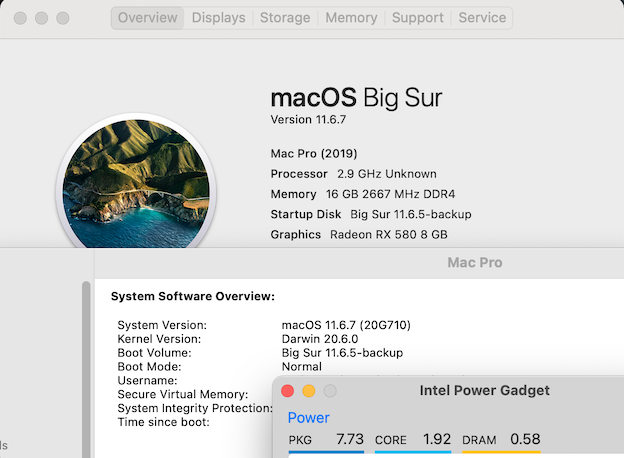Click the macOS Big Sur wallpaper icon
624x458 pixels.
(x=136, y=182)
